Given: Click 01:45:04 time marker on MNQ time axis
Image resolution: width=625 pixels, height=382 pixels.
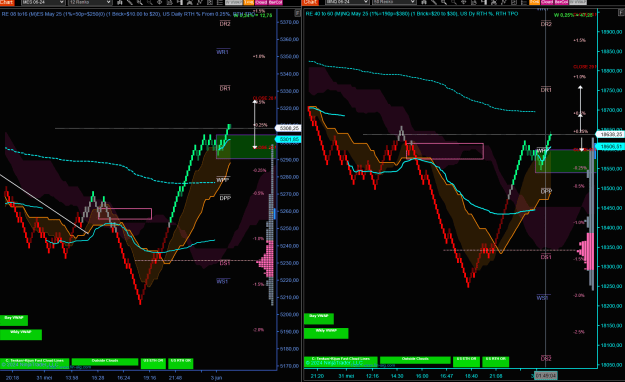Looking at the screenshot, I should point(546,375).
